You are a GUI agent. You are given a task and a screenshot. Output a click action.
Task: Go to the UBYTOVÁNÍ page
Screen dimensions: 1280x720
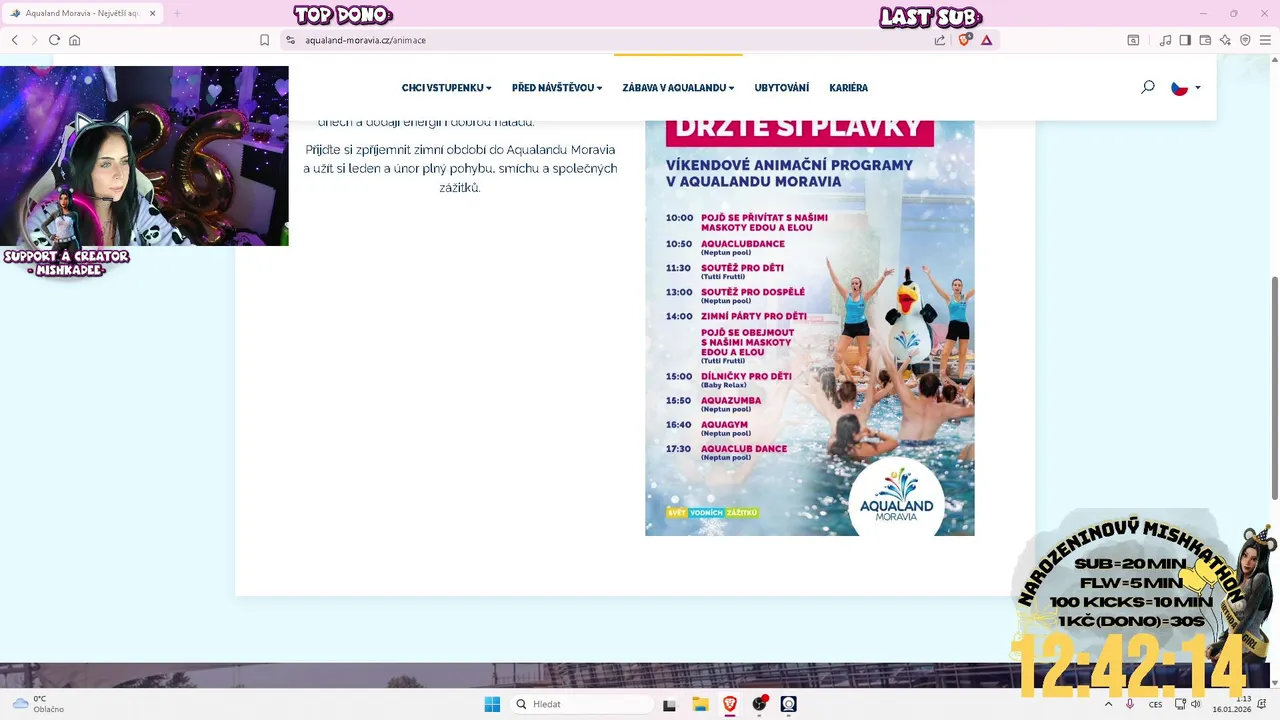tap(782, 88)
